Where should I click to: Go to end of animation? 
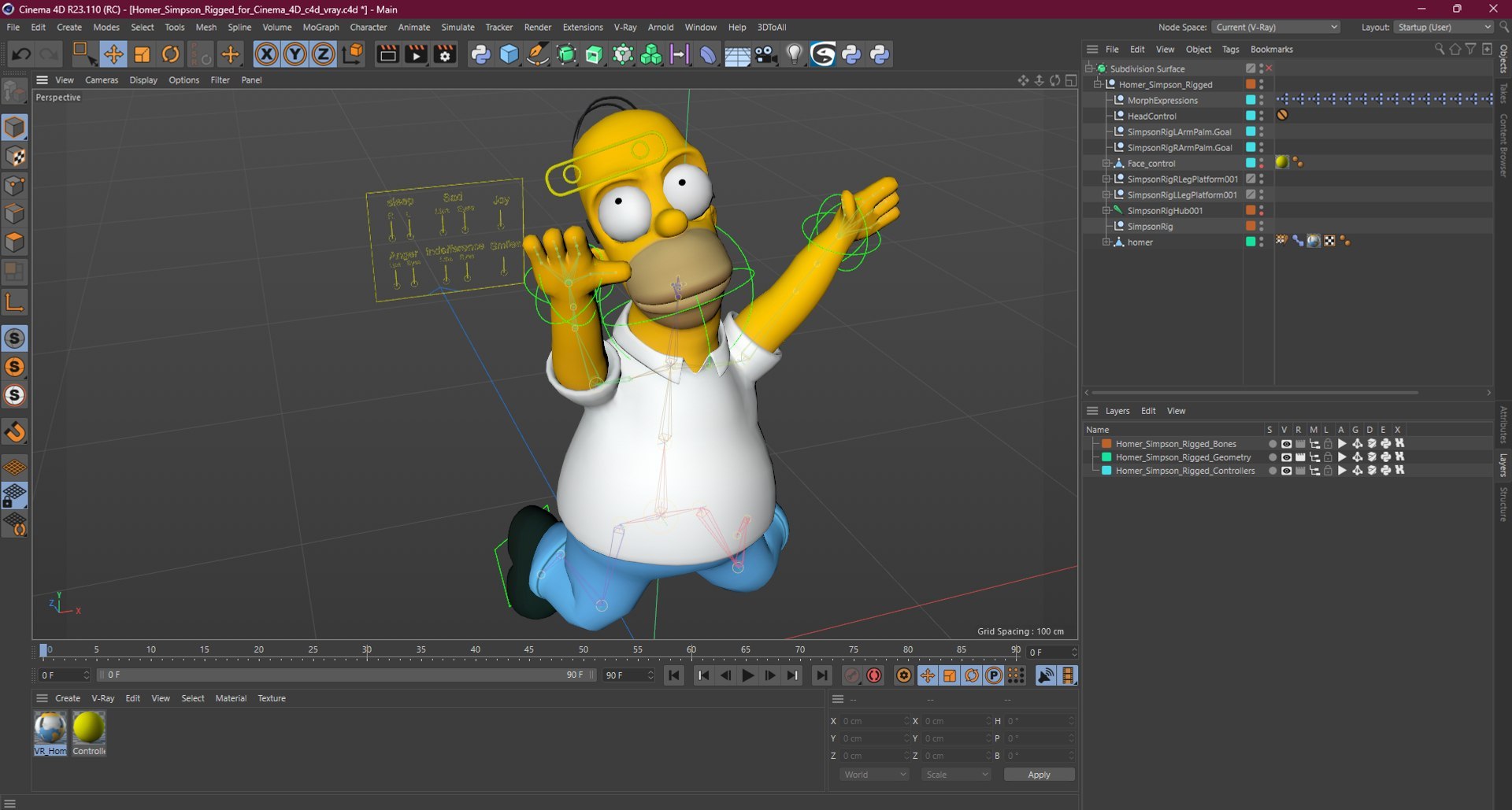click(821, 675)
